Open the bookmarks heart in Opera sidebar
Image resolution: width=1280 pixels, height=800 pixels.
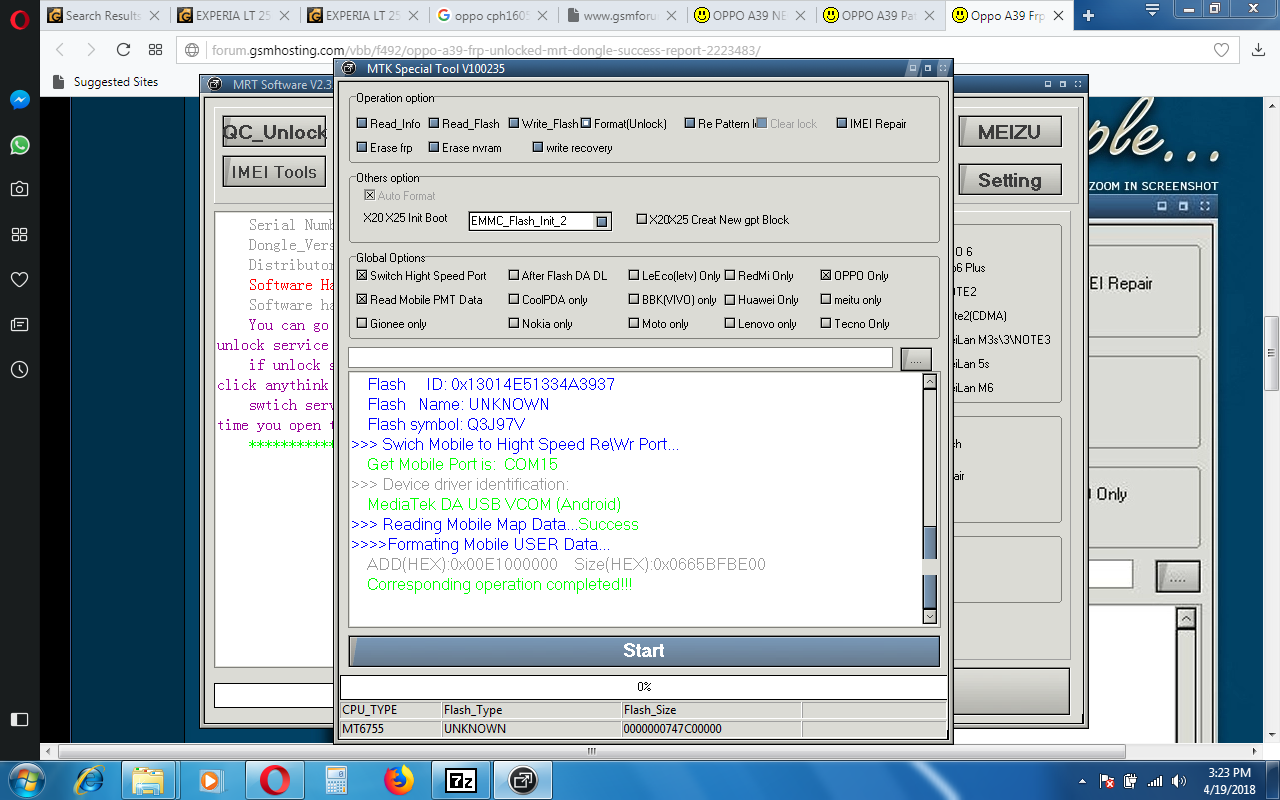pyautogui.click(x=20, y=279)
